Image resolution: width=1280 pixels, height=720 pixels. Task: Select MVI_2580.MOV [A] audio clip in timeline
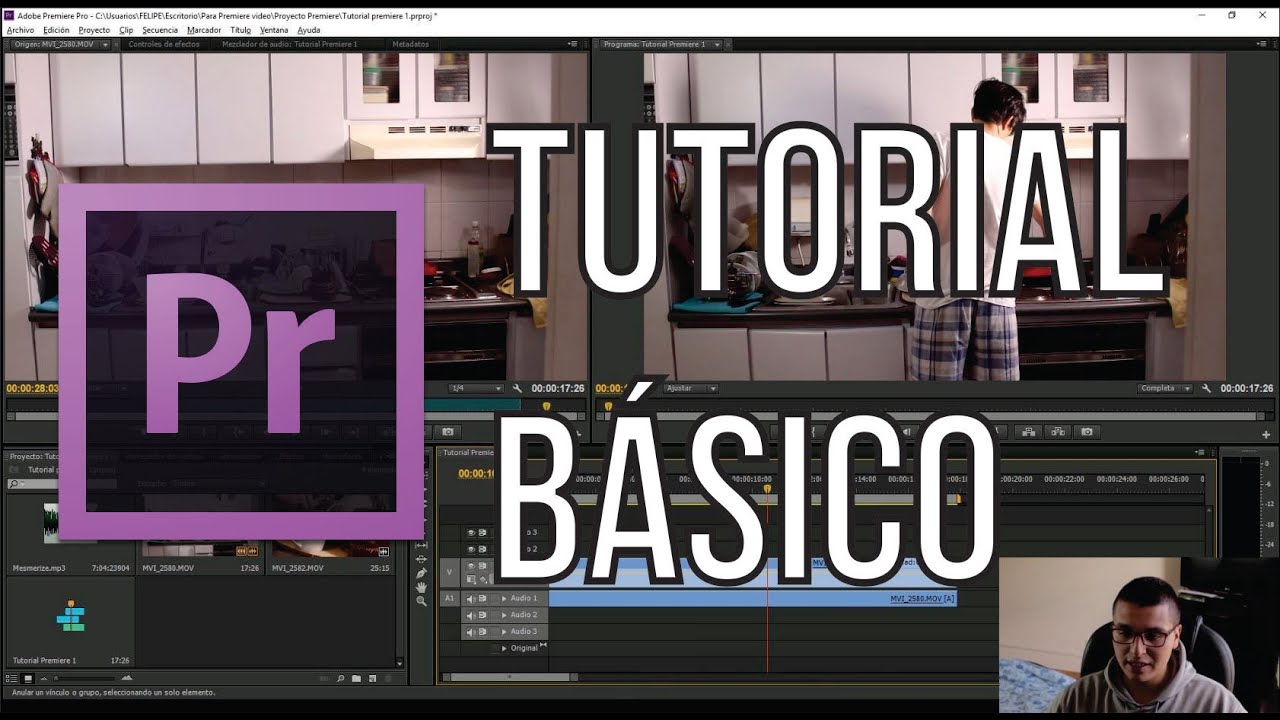click(752, 599)
